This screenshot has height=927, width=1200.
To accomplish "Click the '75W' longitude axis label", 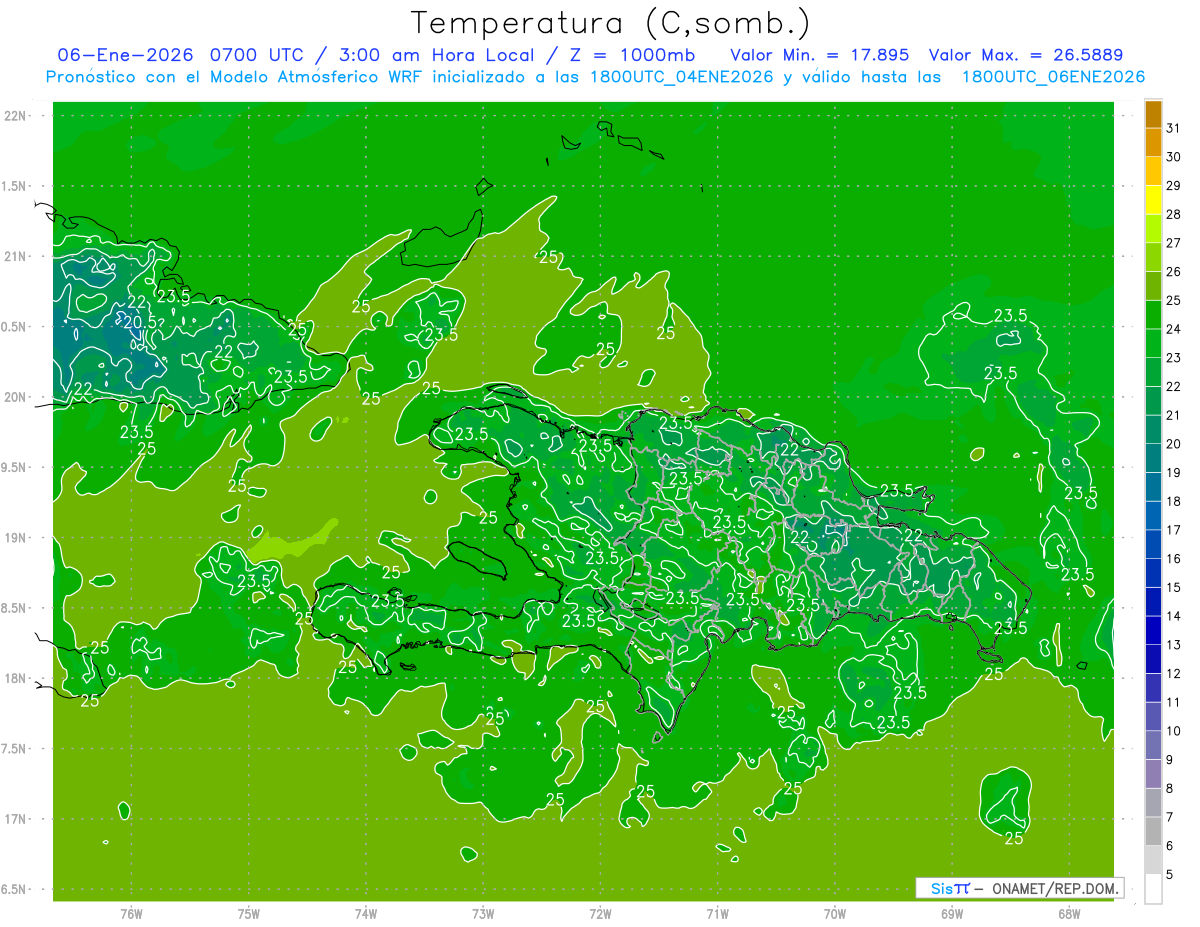I will (249, 914).
